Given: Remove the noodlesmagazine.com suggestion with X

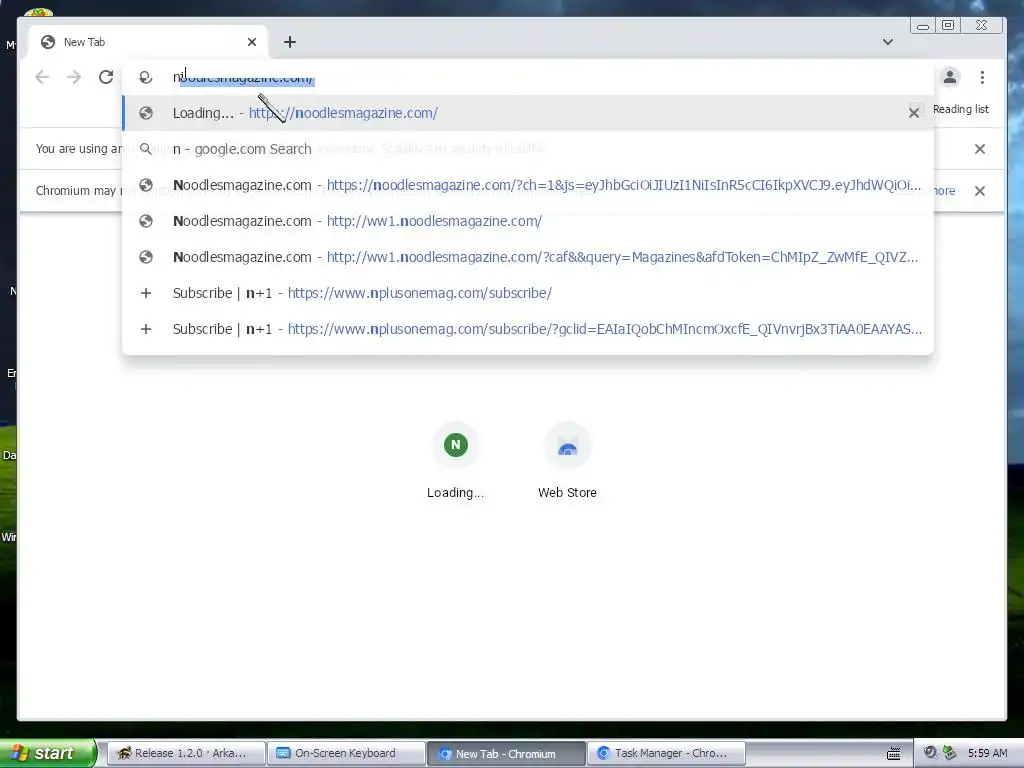Looking at the screenshot, I should pyautogui.click(x=914, y=113).
